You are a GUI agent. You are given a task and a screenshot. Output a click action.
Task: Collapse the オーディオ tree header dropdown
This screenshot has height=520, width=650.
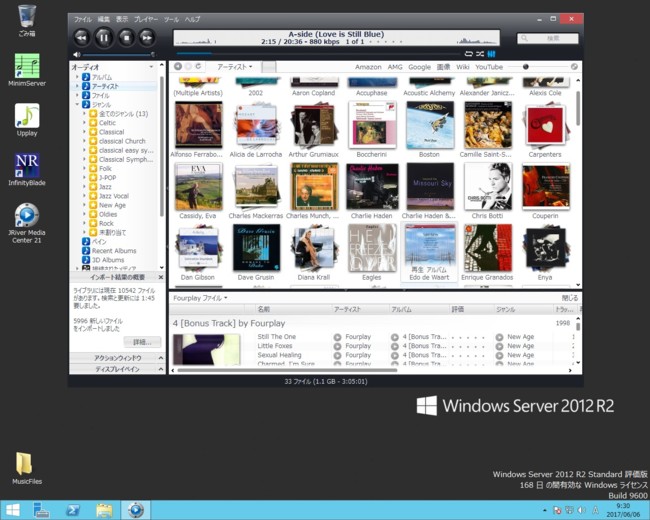click(151, 67)
